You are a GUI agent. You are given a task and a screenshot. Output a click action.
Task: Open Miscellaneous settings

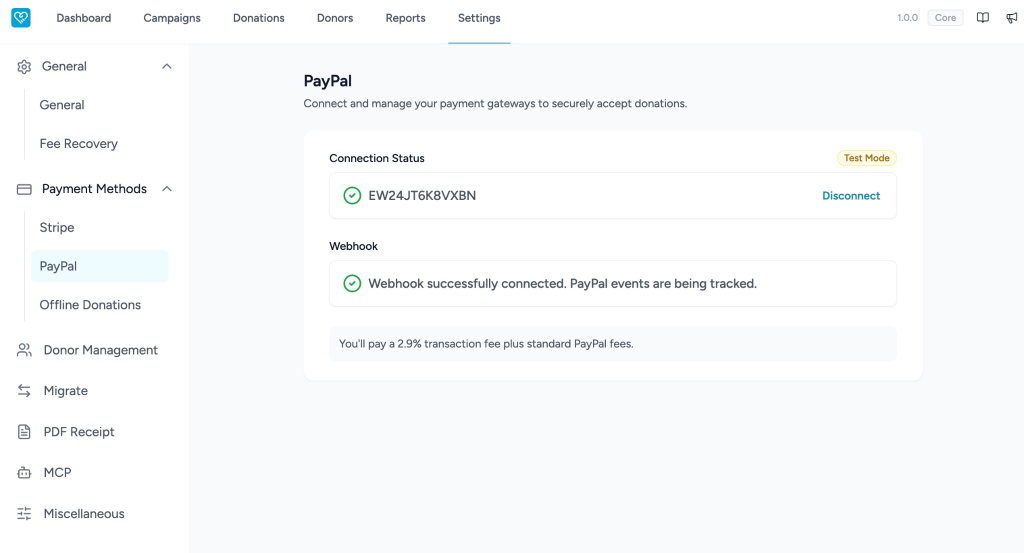[84, 514]
